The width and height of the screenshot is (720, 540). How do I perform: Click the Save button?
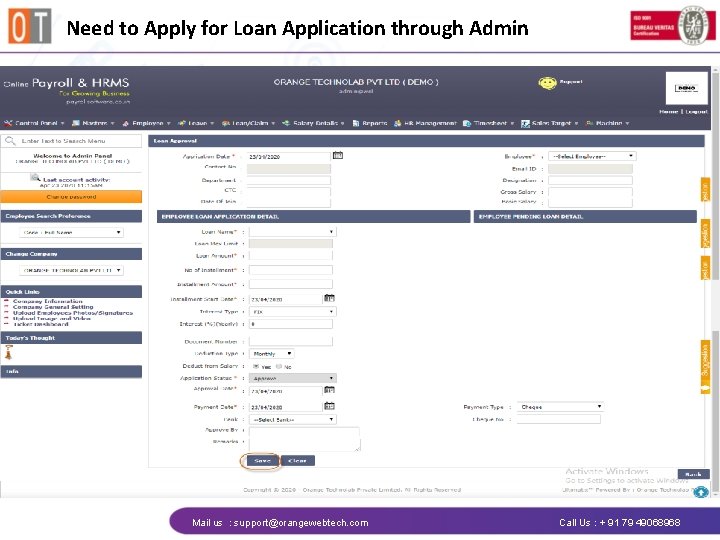(262, 461)
